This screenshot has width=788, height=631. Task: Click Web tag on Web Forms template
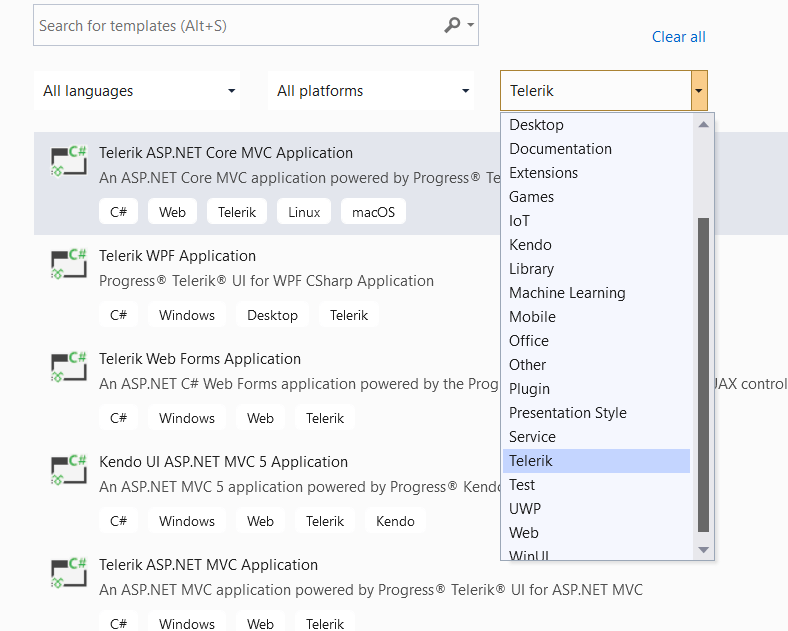tap(260, 418)
